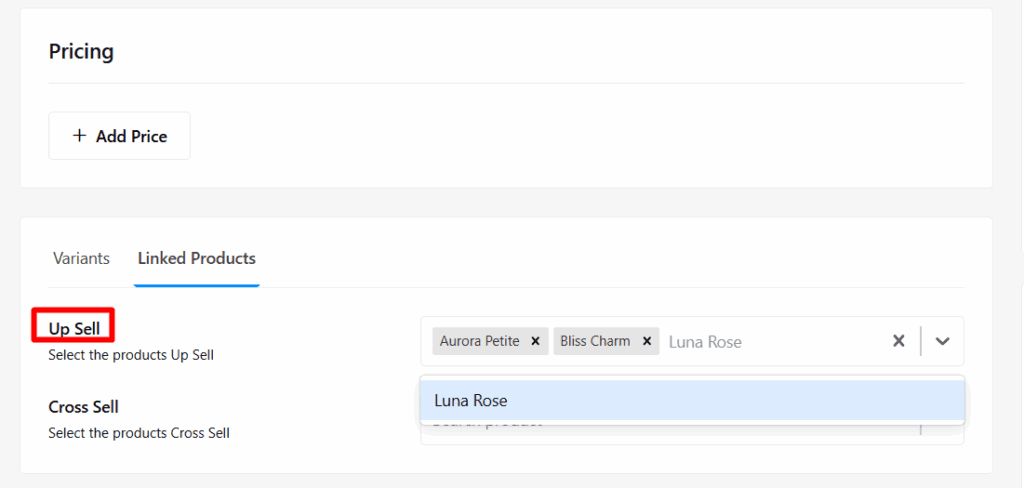Click the 'Select the products Cross Sell' hint
Image resolution: width=1024 pixels, height=488 pixels.
(x=139, y=433)
